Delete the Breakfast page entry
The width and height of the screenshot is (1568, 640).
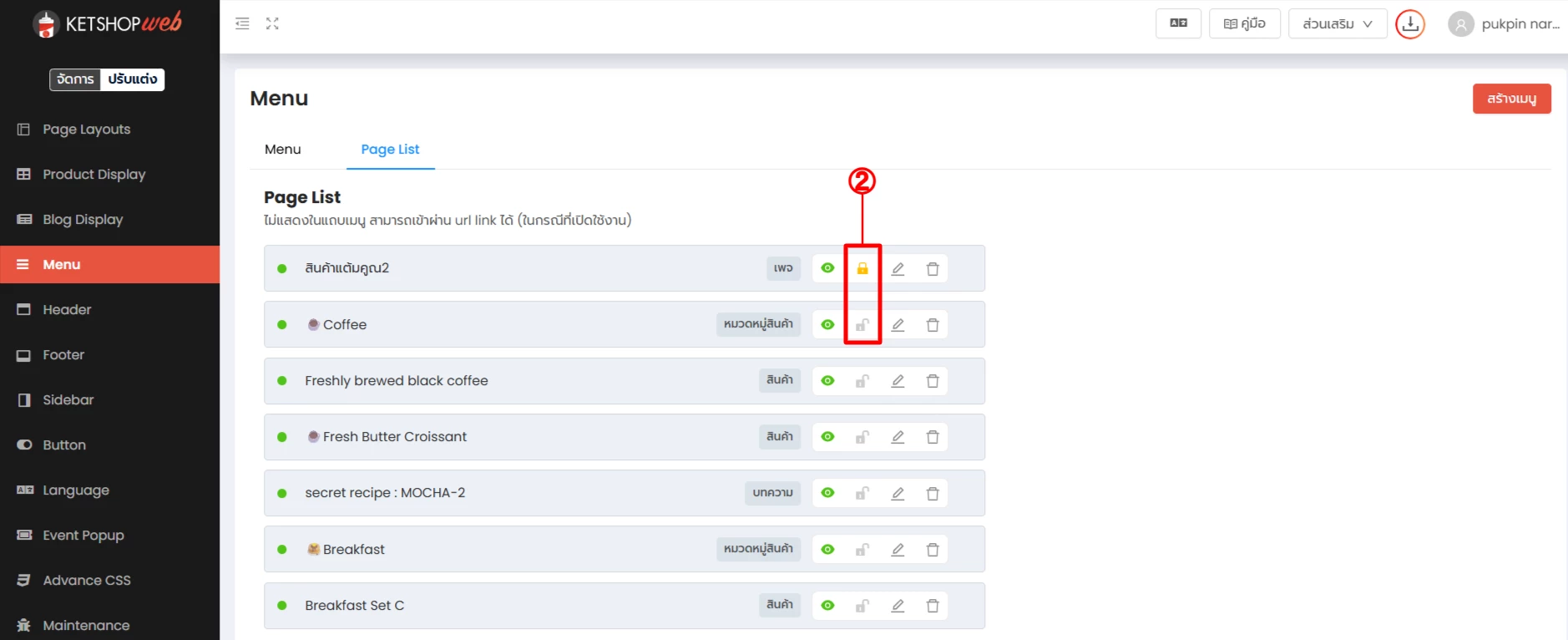point(933,549)
